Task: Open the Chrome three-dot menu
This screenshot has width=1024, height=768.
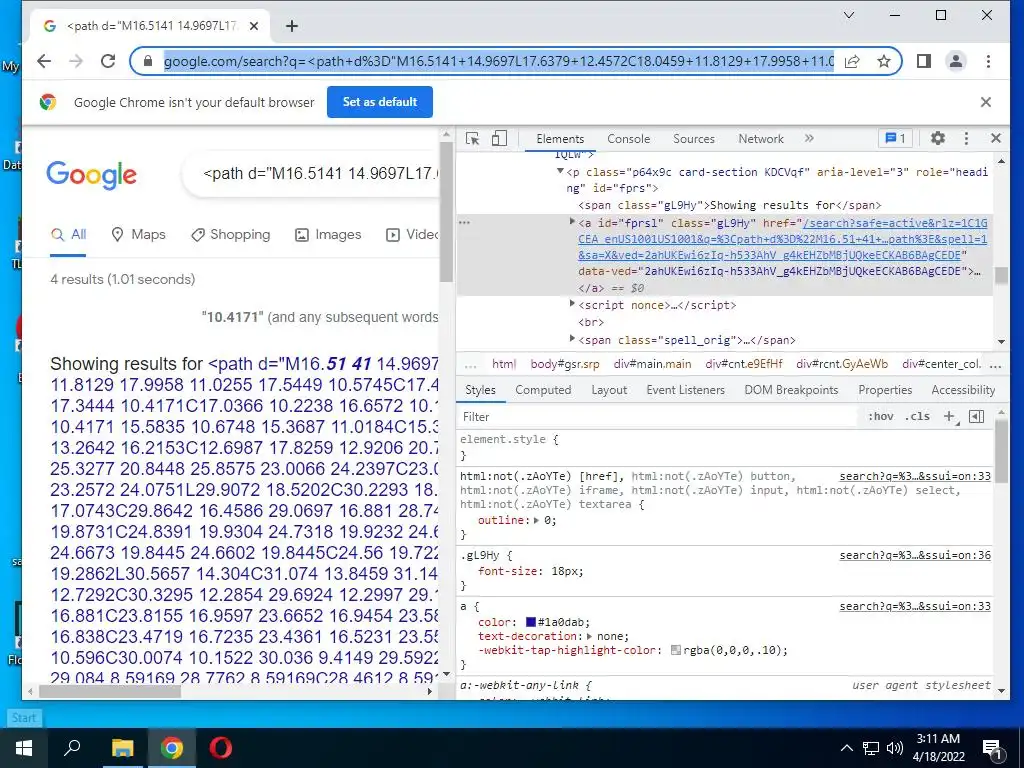Action: [x=988, y=61]
